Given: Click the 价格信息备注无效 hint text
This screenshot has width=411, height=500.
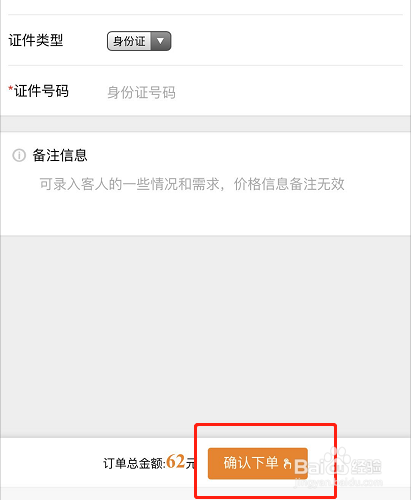Looking at the screenshot, I should tap(289, 184).
